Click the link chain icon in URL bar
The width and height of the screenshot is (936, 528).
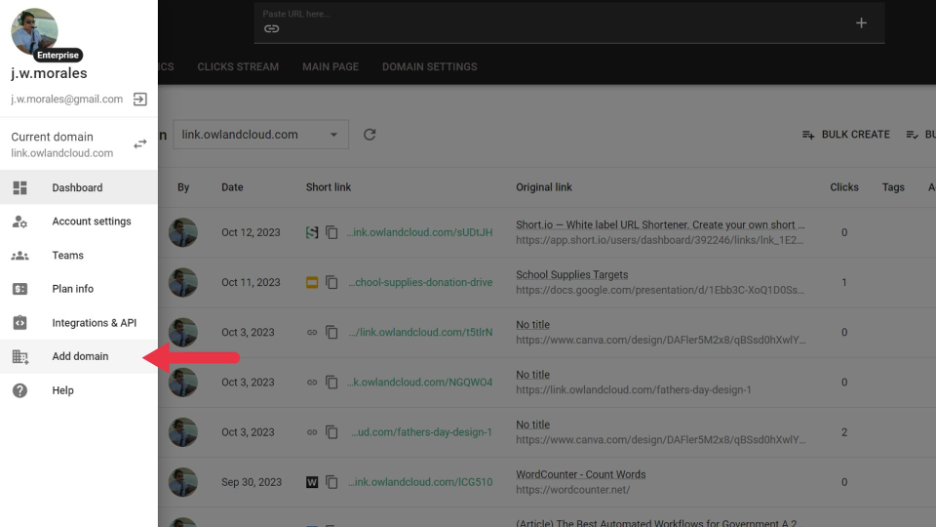[x=272, y=29]
